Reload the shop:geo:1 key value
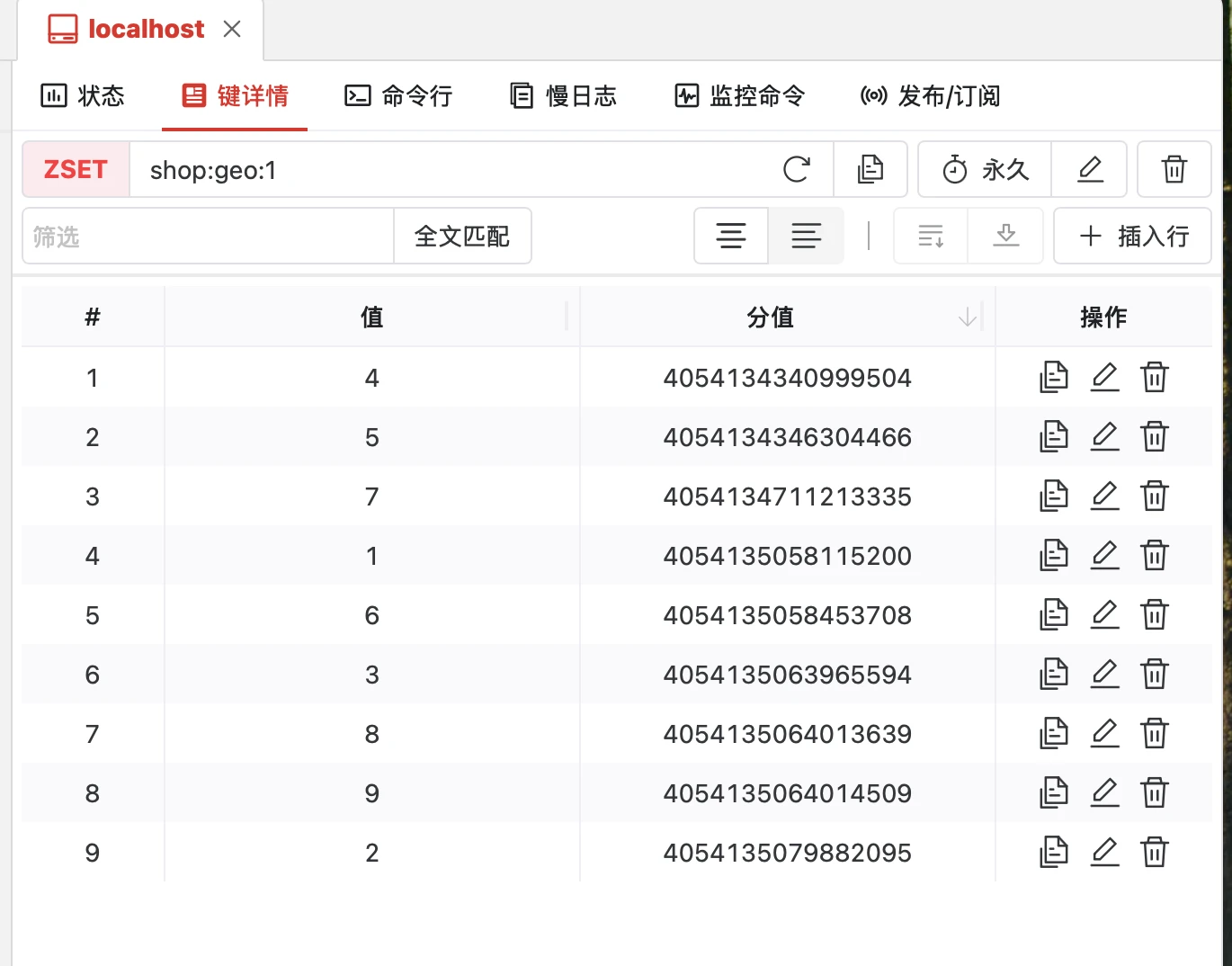 point(796,169)
